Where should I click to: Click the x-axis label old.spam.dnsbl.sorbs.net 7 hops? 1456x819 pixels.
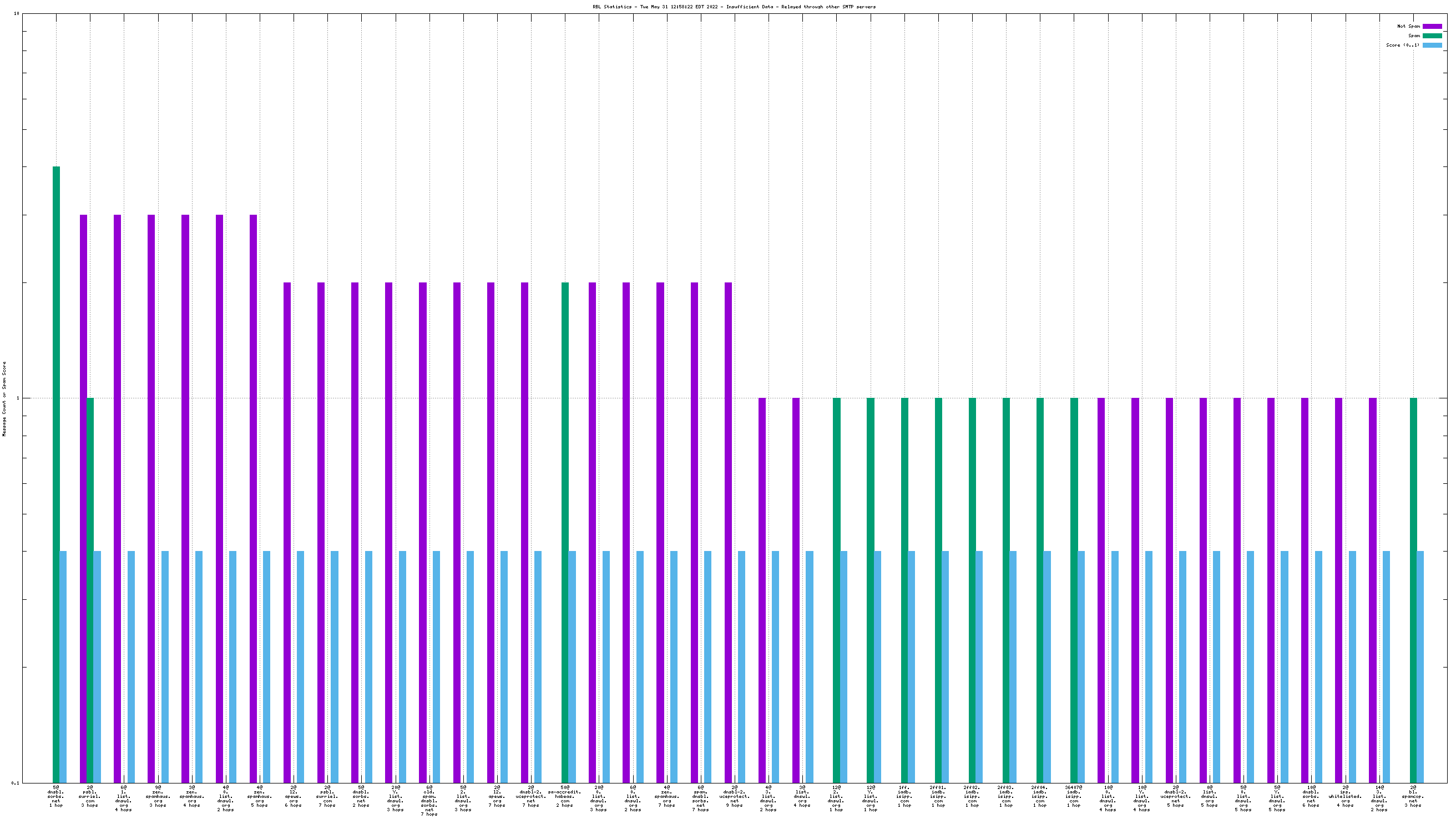point(429,800)
